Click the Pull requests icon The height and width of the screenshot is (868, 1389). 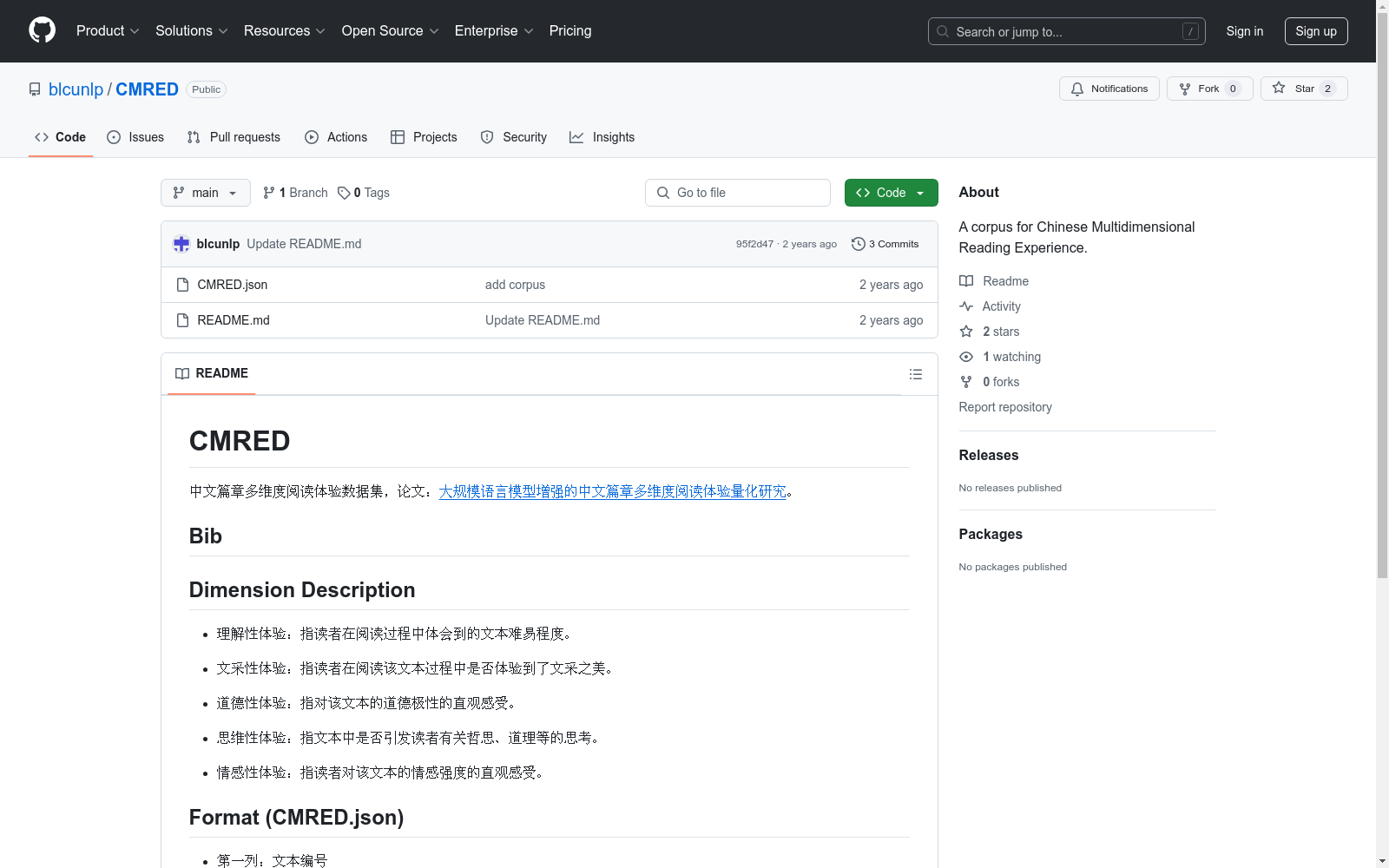tap(194, 137)
